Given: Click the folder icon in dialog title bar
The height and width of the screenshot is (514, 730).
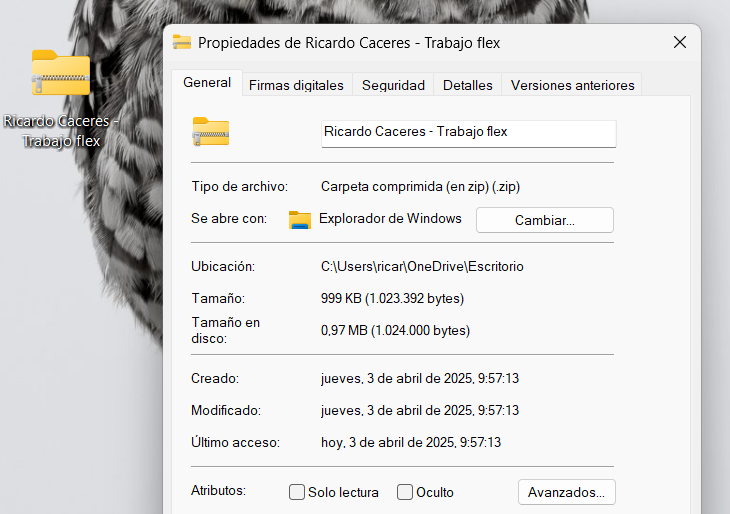Looking at the screenshot, I should pos(182,42).
